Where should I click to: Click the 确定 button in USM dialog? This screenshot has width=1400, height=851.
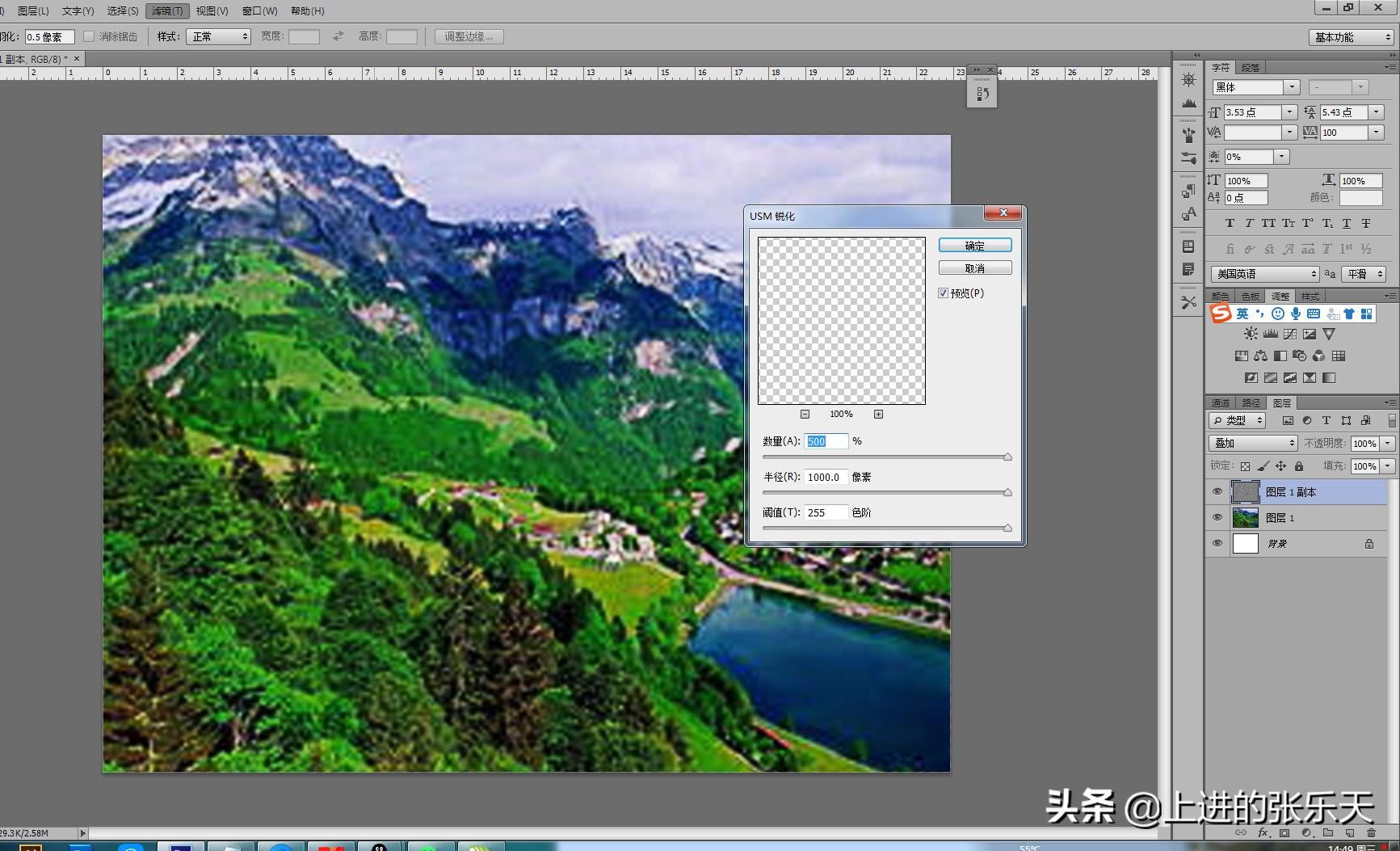click(974, 246)
